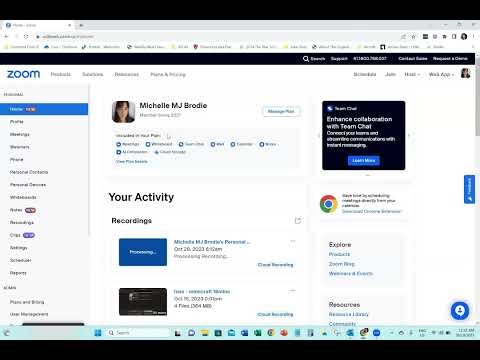Select Home in the sidebar

tap(44, 109)
